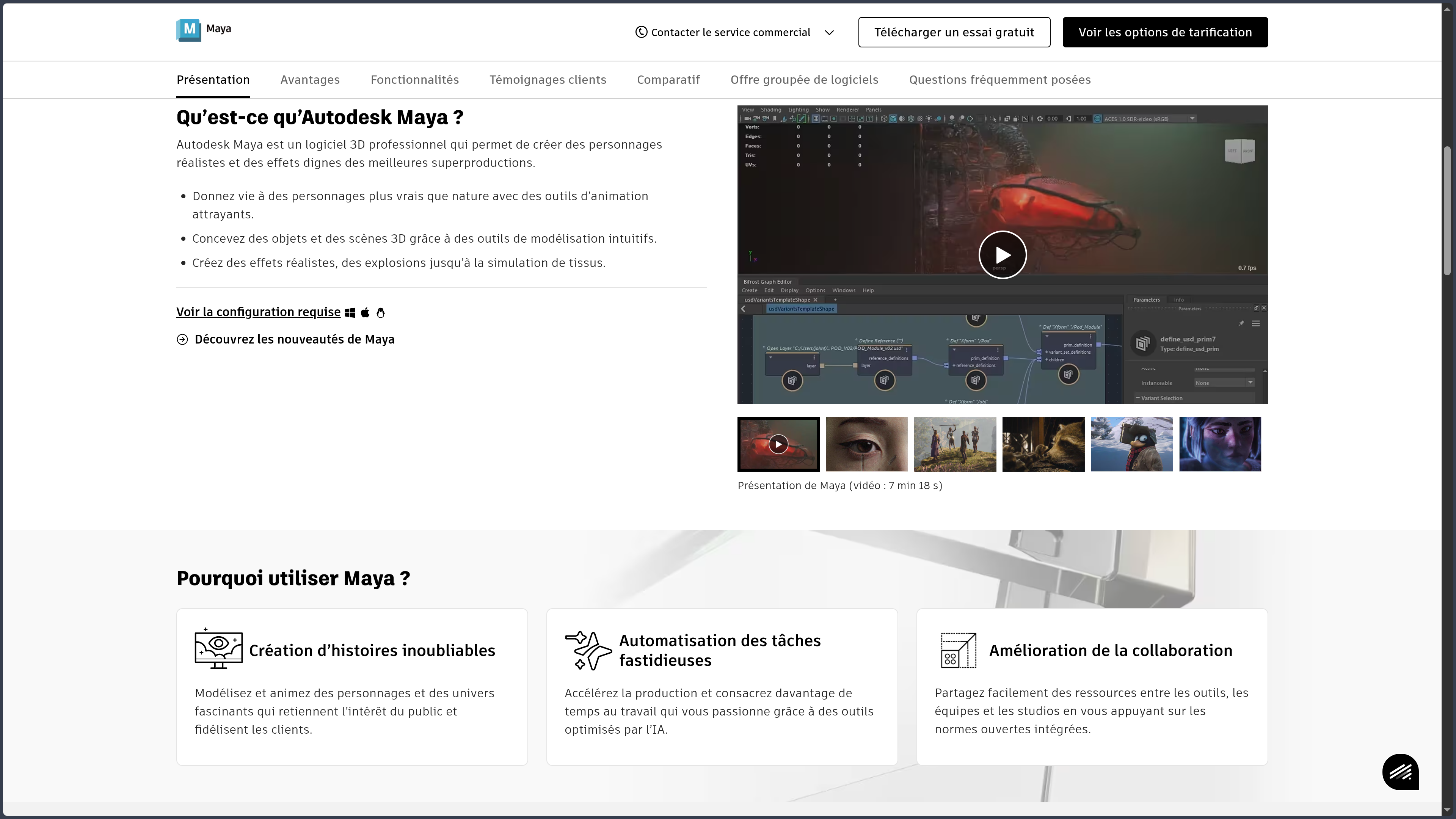1456x819 pixels.
Task: Open Voir les options de tarification
Action: 1165,32
